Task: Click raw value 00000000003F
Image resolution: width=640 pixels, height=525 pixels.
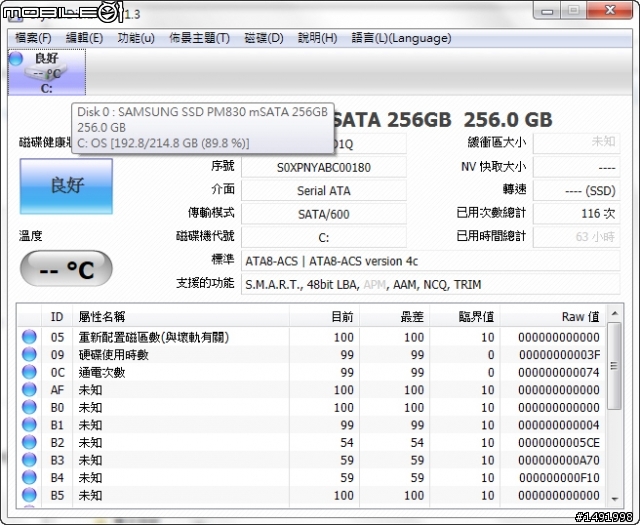Action: click(x=559, y=355)
